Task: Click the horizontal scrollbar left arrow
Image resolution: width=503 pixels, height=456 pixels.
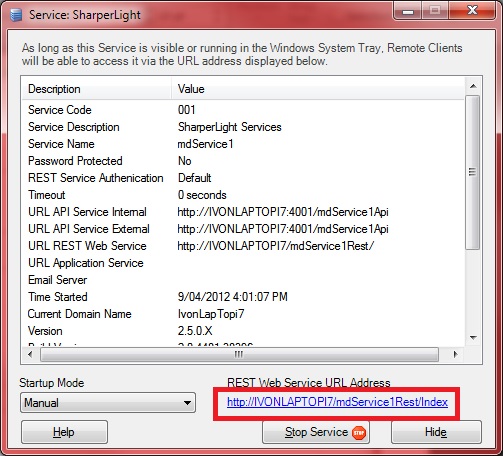Action: (x=30, y=354)
